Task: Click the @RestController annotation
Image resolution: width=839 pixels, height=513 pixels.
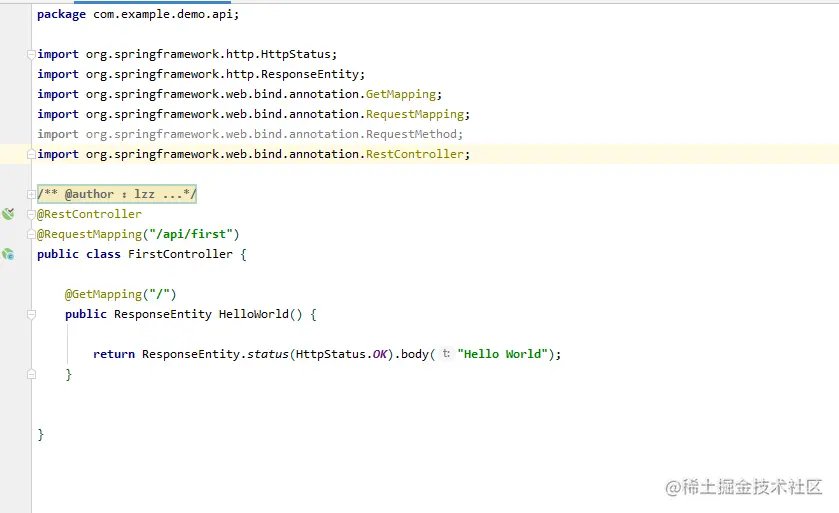Action: tap(89, 214)
